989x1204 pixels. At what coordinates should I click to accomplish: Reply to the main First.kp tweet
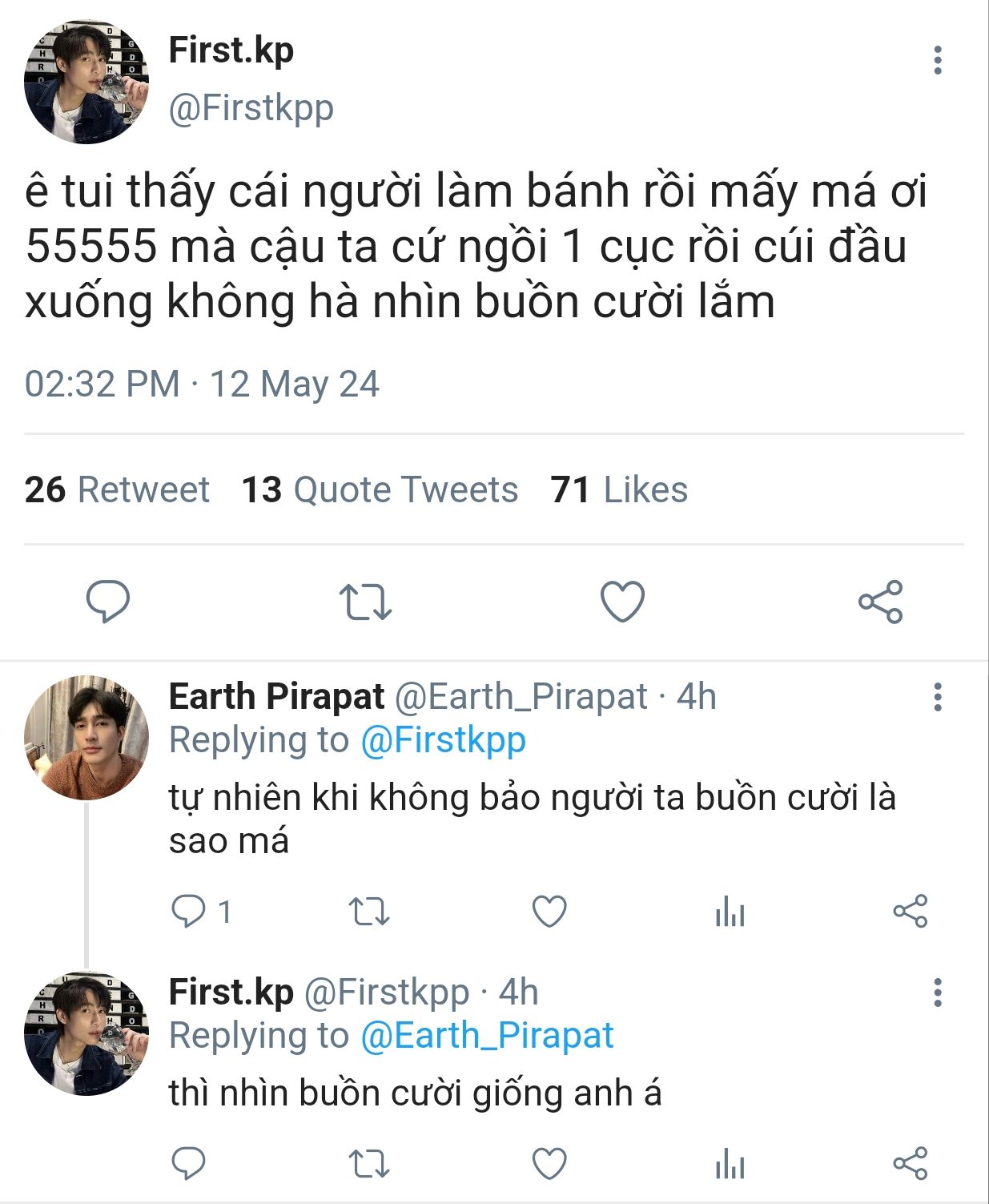click(x=108, y=601)
